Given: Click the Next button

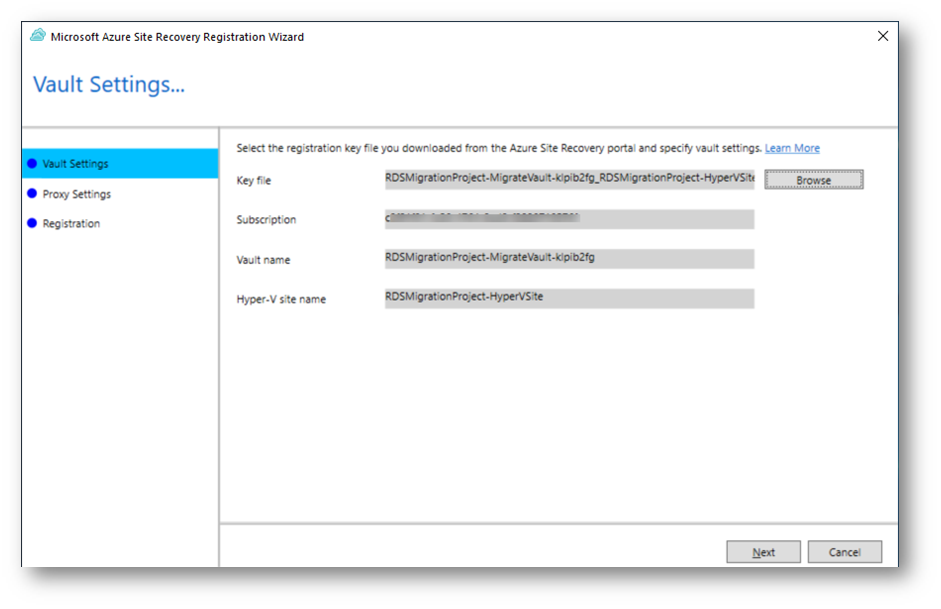Looking at the screenshot, I should tap(763, 551).
